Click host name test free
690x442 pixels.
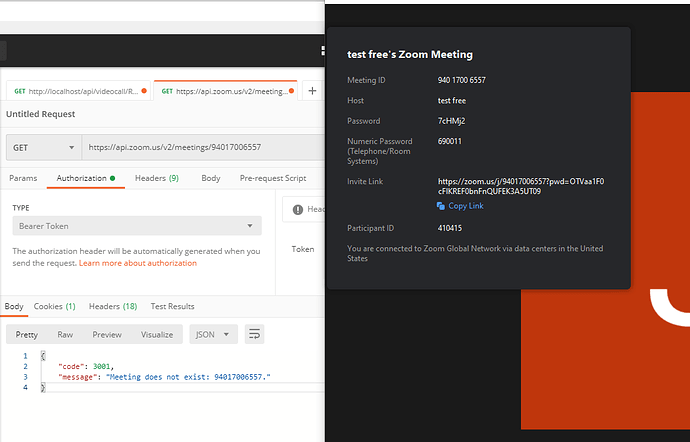pyautogui.click(x=451, y=100)
